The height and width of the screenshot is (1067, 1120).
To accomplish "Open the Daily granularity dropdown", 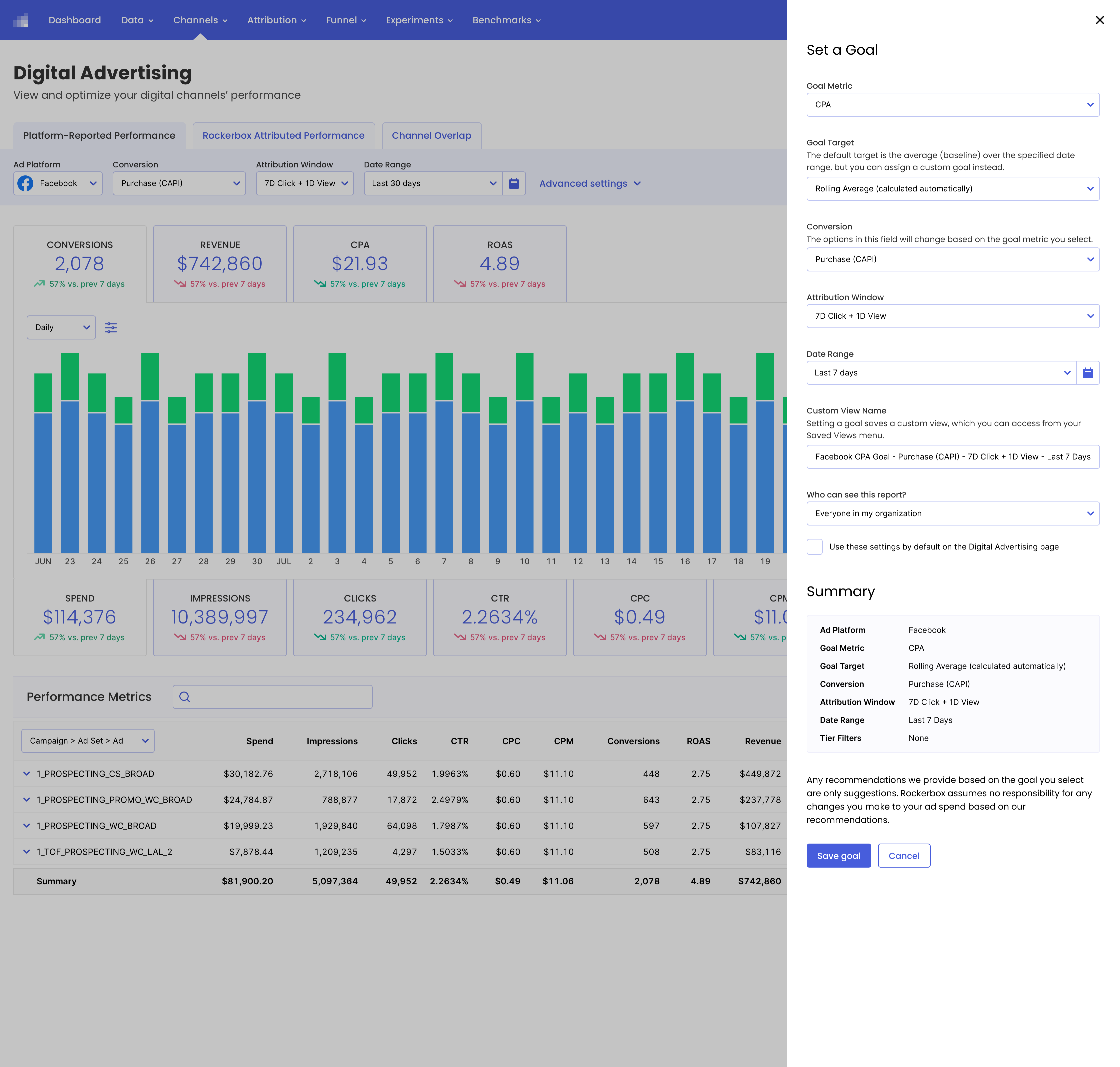I will [x=61, y=328].
